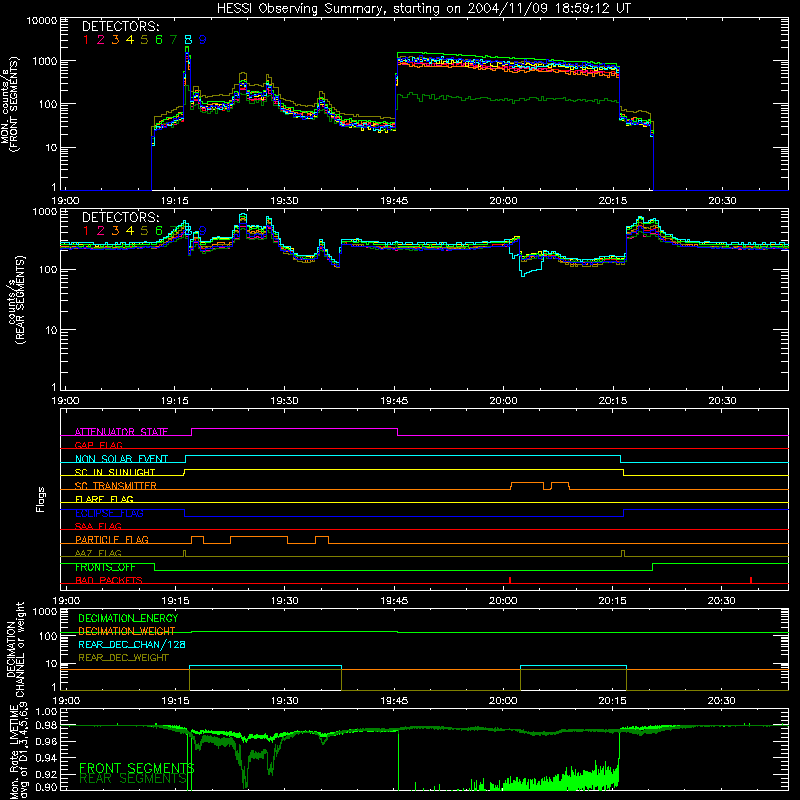Click the 19:45 label under the top plot
This screenshot has width=800, height=800.
pyautogui.click(x=394, y=201)
